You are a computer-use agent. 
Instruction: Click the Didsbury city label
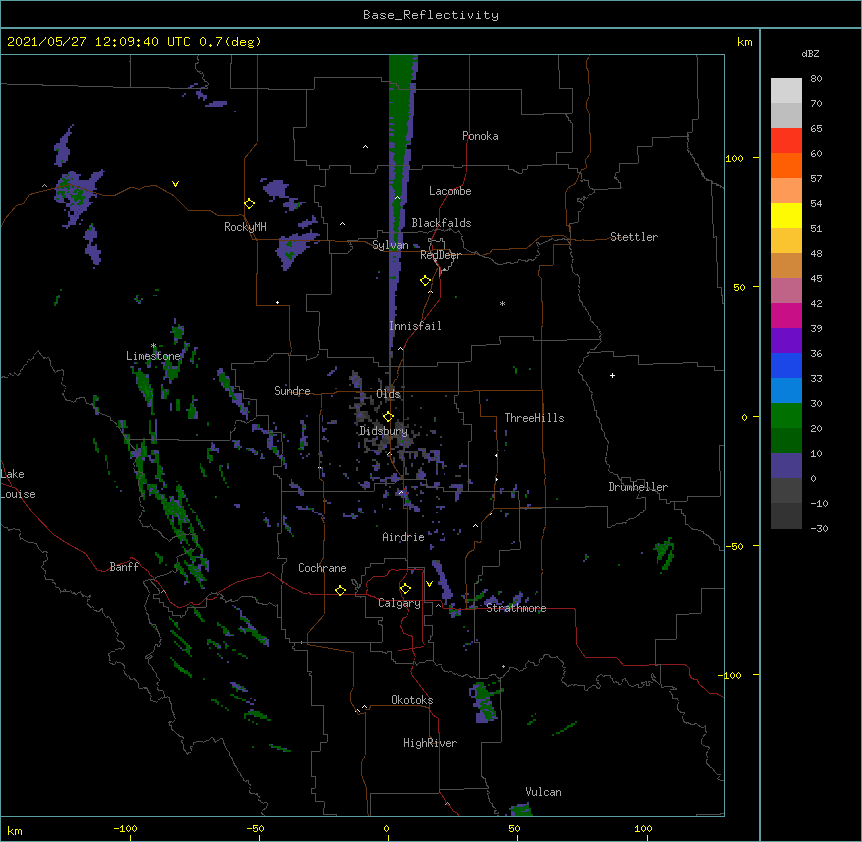[x=383, y=431]
